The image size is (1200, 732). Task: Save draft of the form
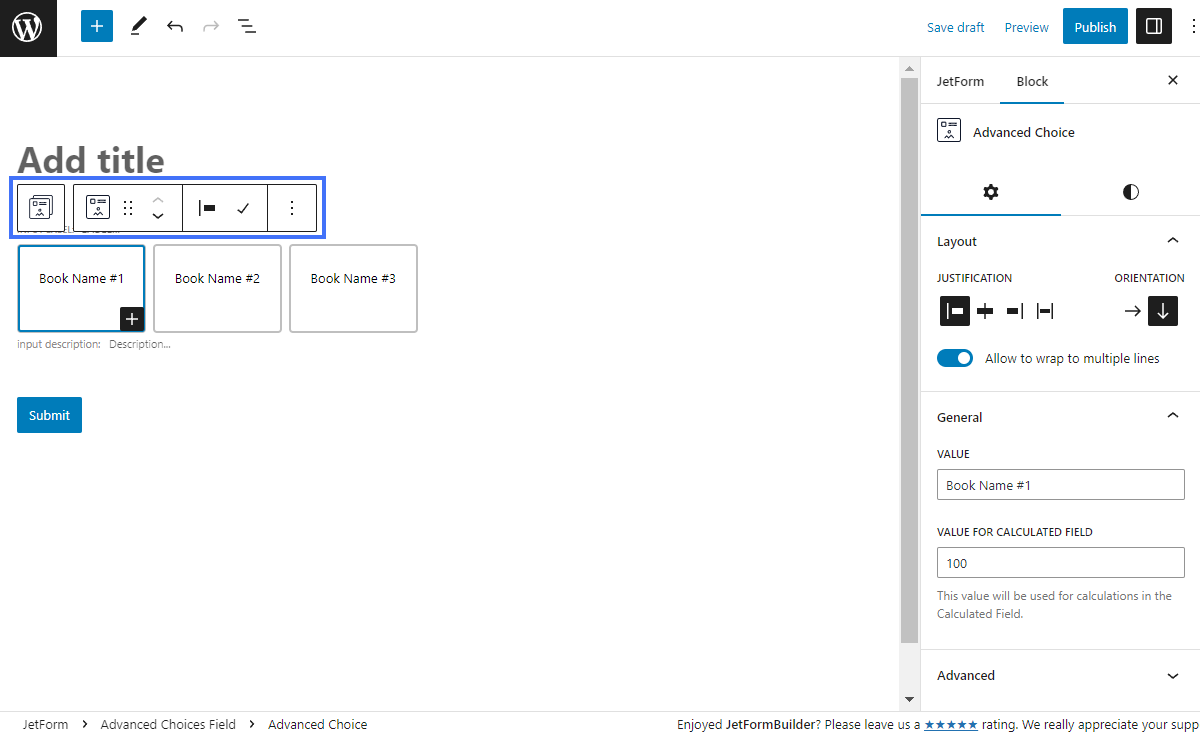pos(955,27)
